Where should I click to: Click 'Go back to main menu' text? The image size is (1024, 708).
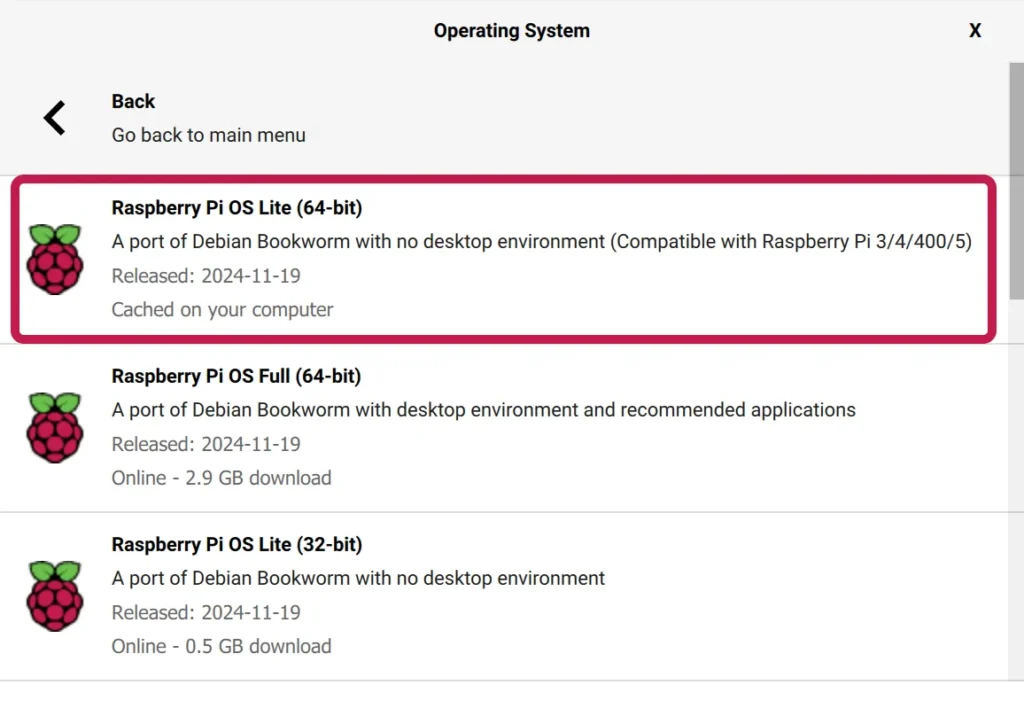click(x=208, y=135)
